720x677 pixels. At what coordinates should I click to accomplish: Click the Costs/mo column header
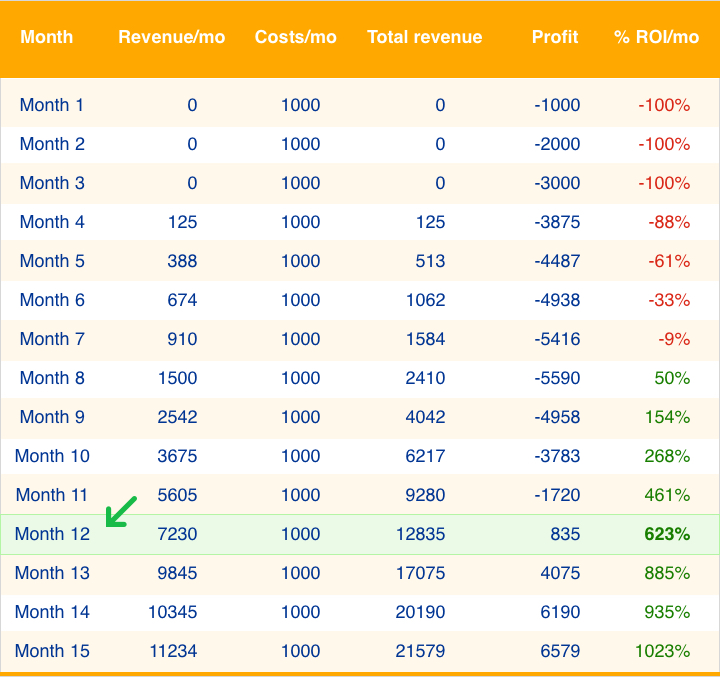[x=295, y=37]
